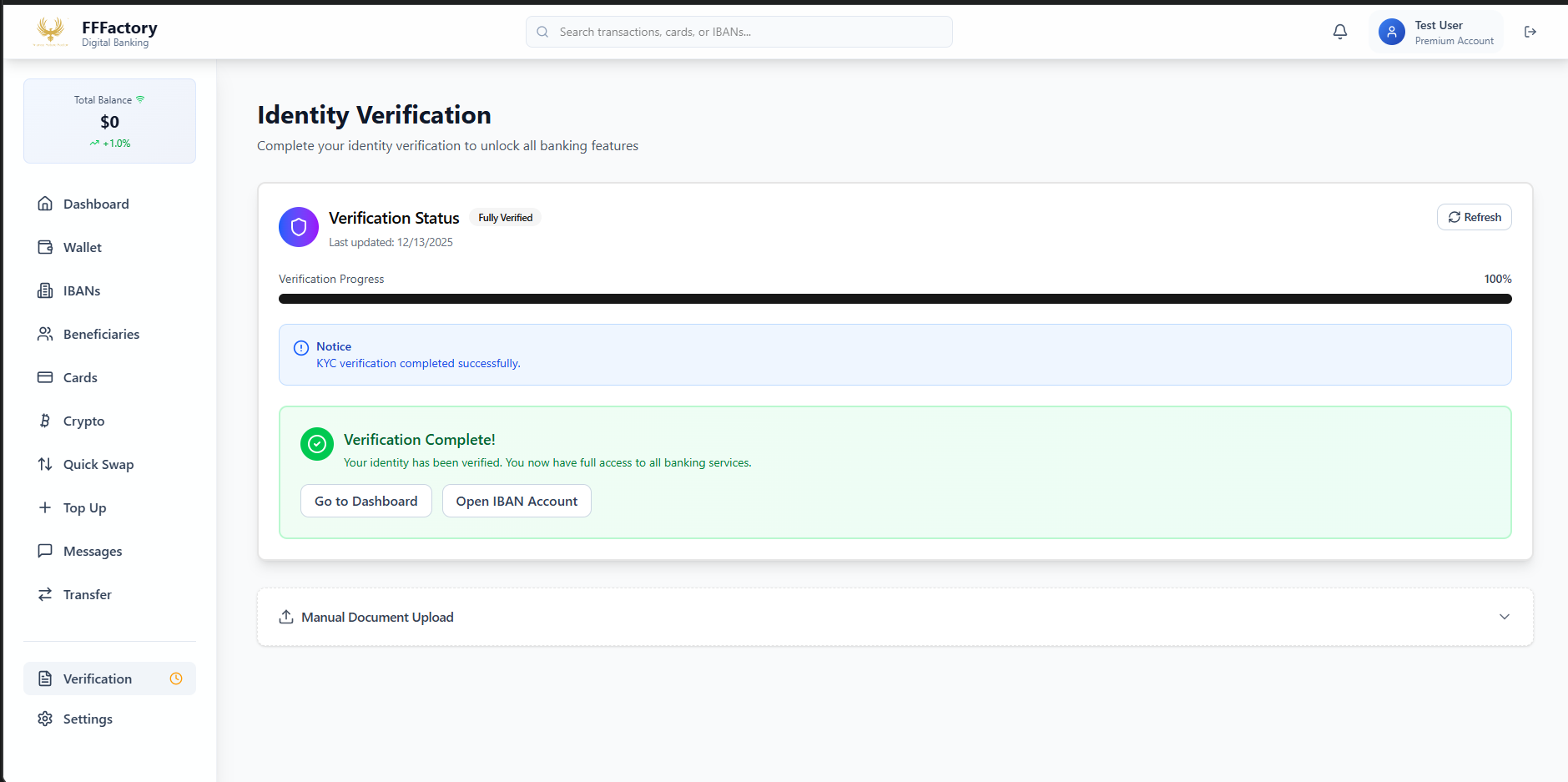Image resolution: width=1568 pixels, height=782 pixels.
Task: Navigate to Quick Swap page
Action: coord(98,464)
